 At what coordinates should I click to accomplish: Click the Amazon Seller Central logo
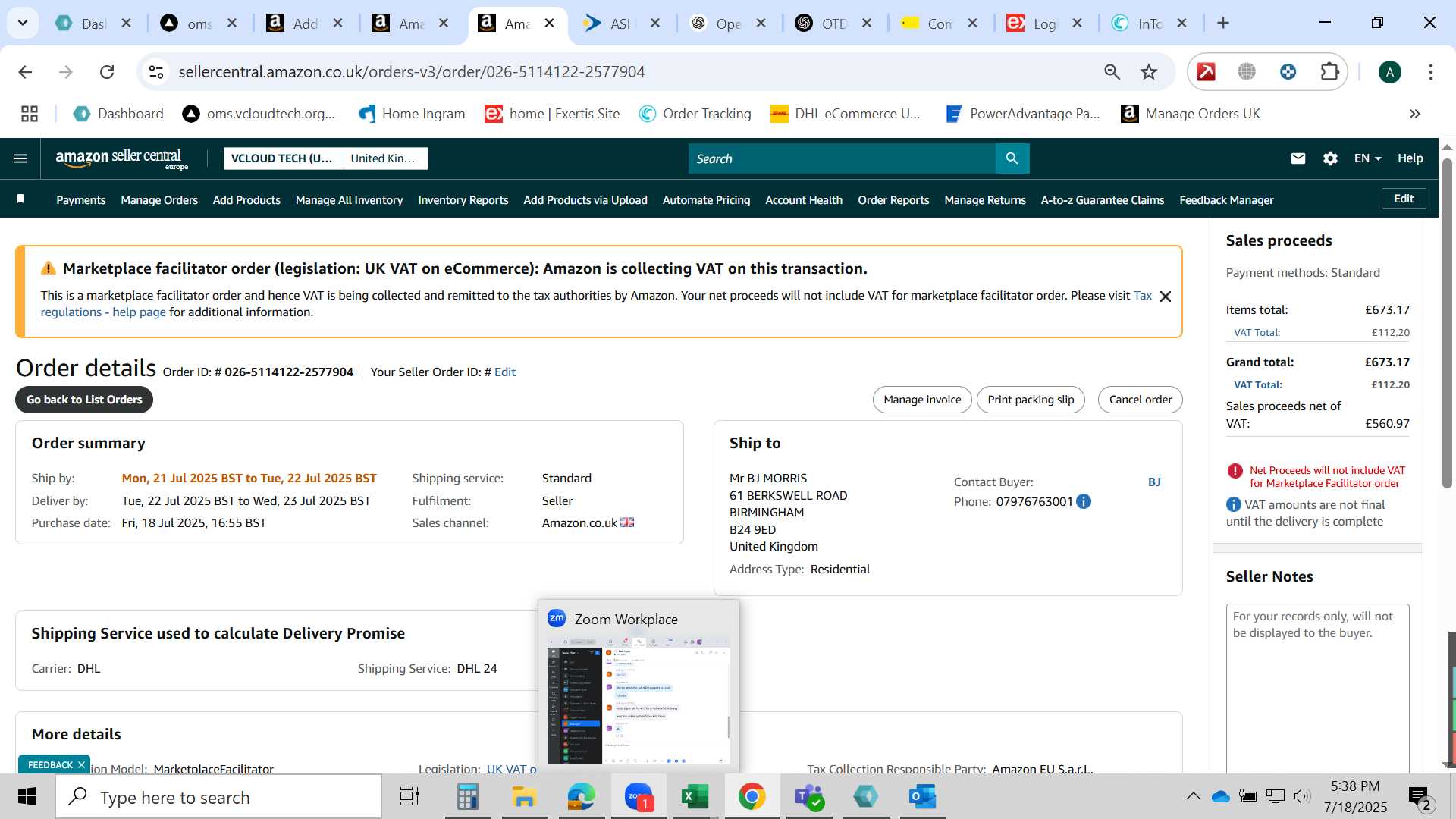121,158
